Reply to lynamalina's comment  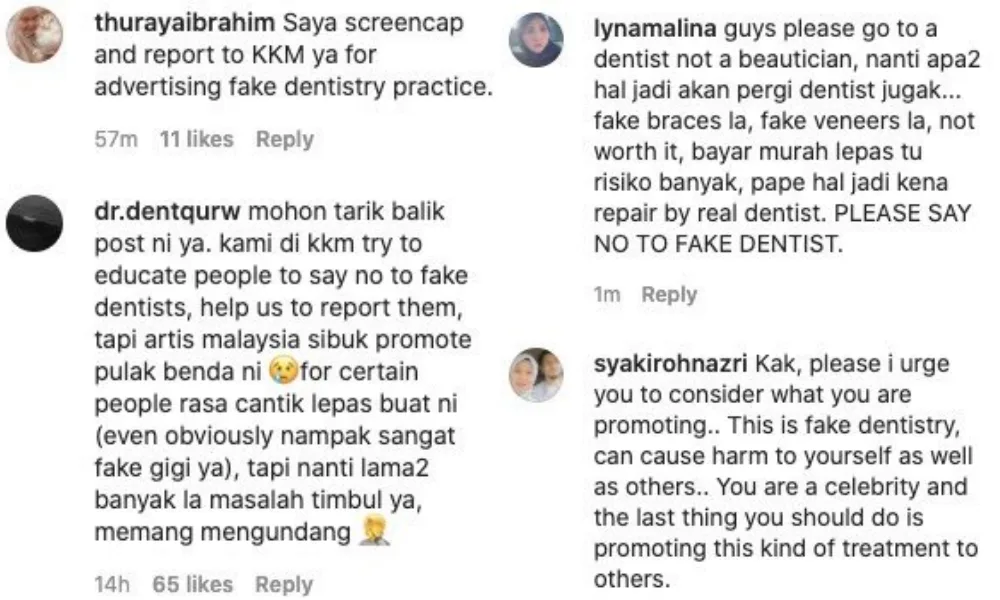669,294
